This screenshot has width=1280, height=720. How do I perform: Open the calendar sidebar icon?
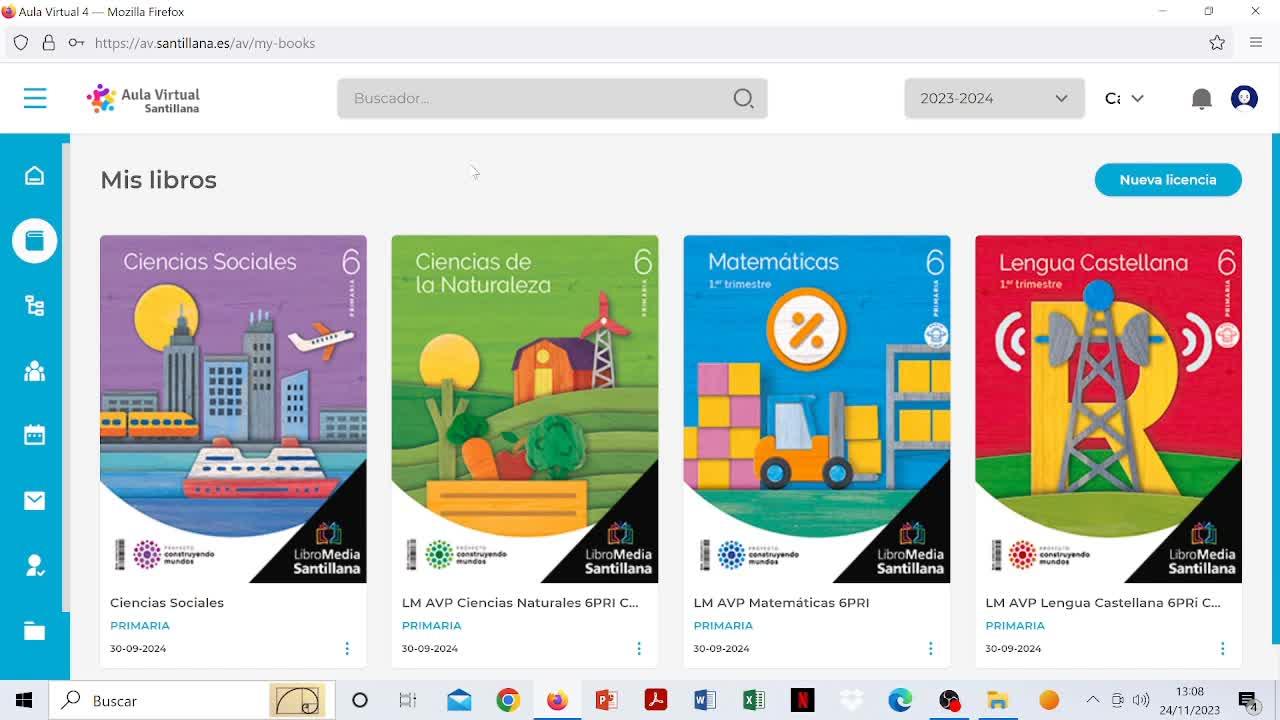35,435
